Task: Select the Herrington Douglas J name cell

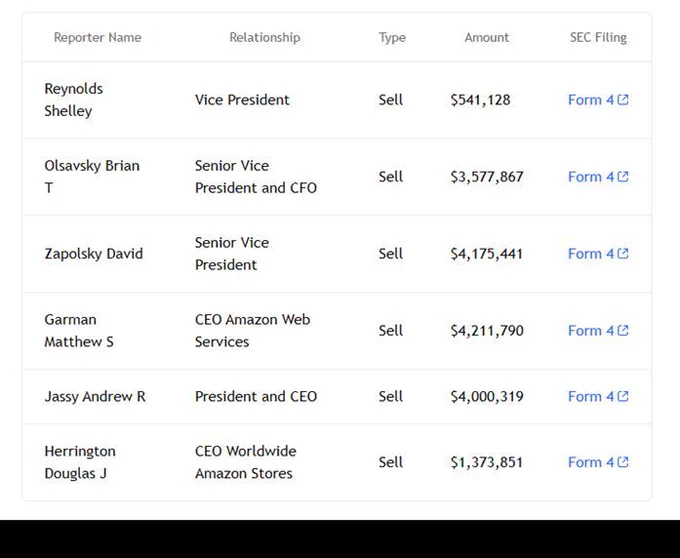Action: [80, 462]
